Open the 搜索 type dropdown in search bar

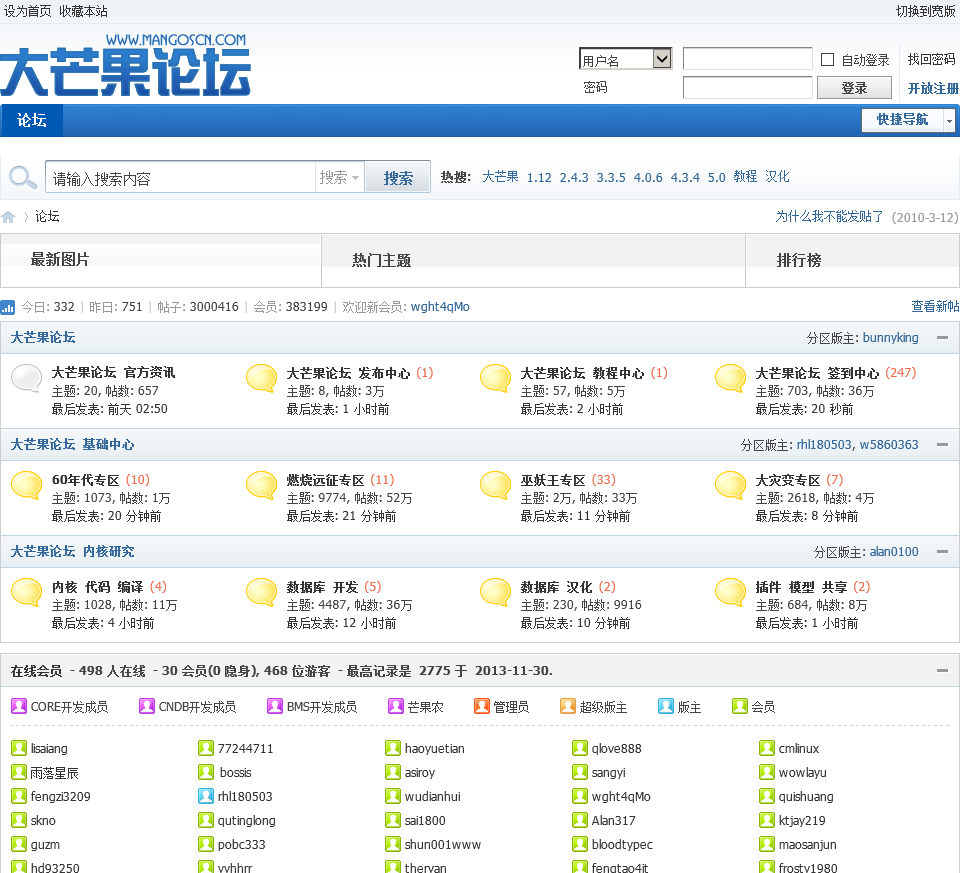(340, 178)
